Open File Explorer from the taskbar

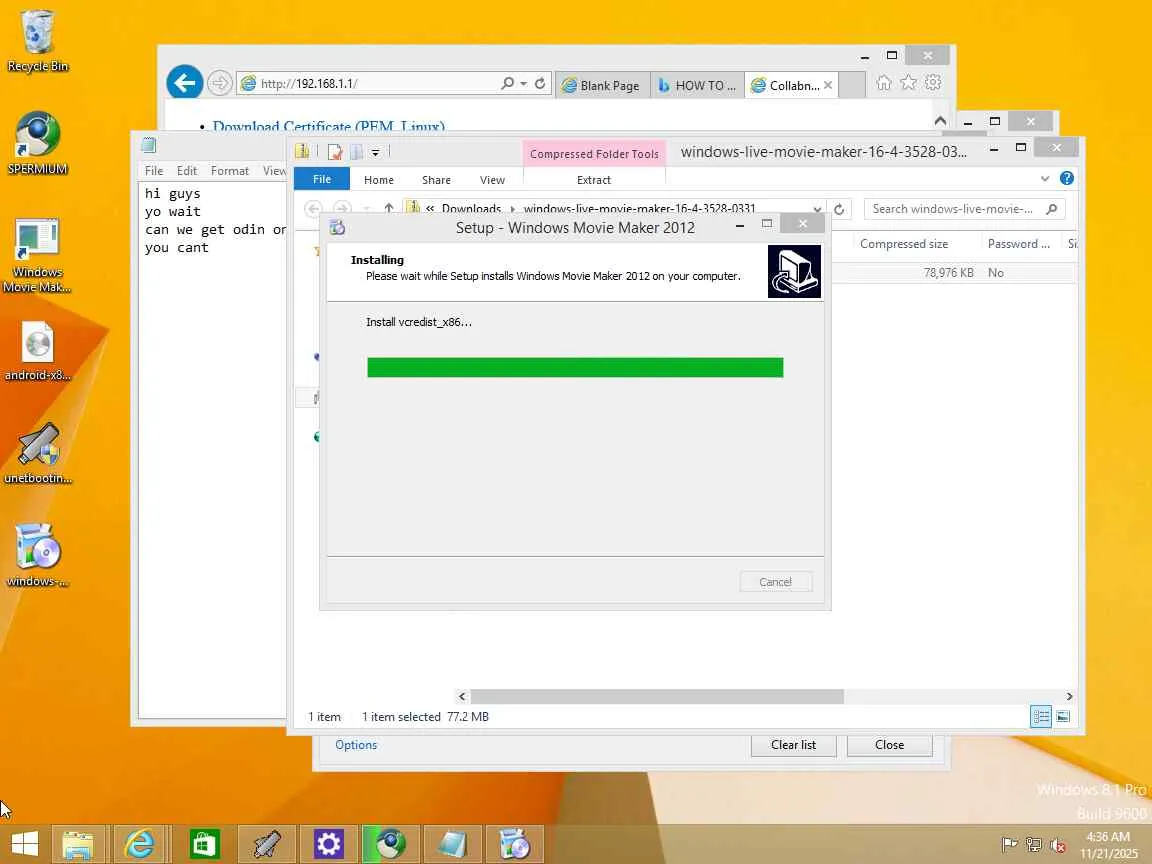[x=77, y=843]
